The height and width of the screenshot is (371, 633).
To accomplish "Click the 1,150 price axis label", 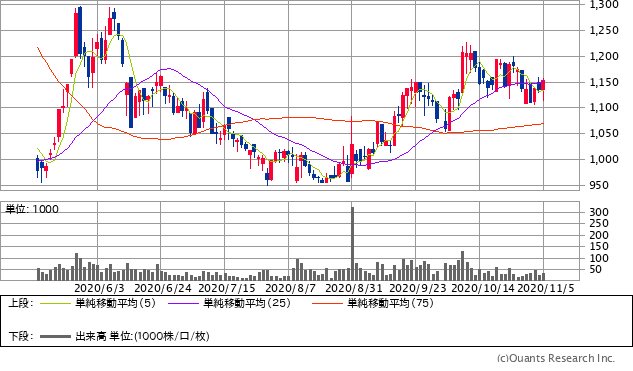I will (604, 82).
